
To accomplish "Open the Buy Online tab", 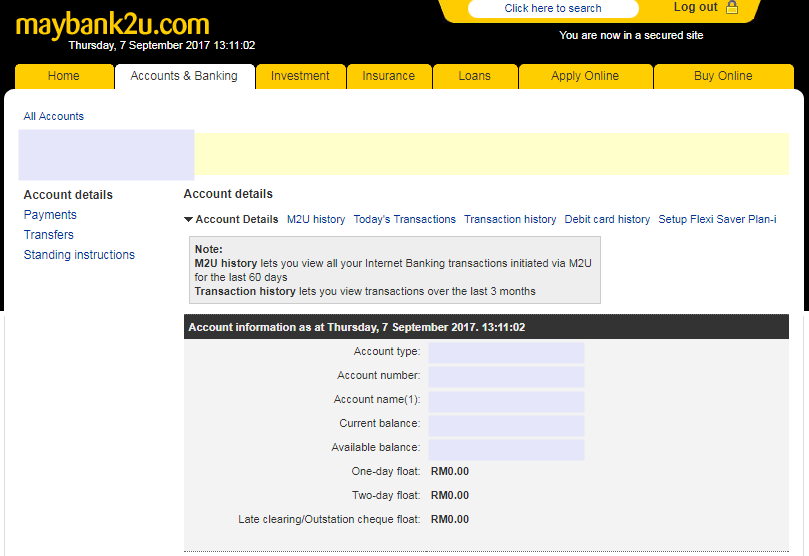I will click(x=723, y=76).
